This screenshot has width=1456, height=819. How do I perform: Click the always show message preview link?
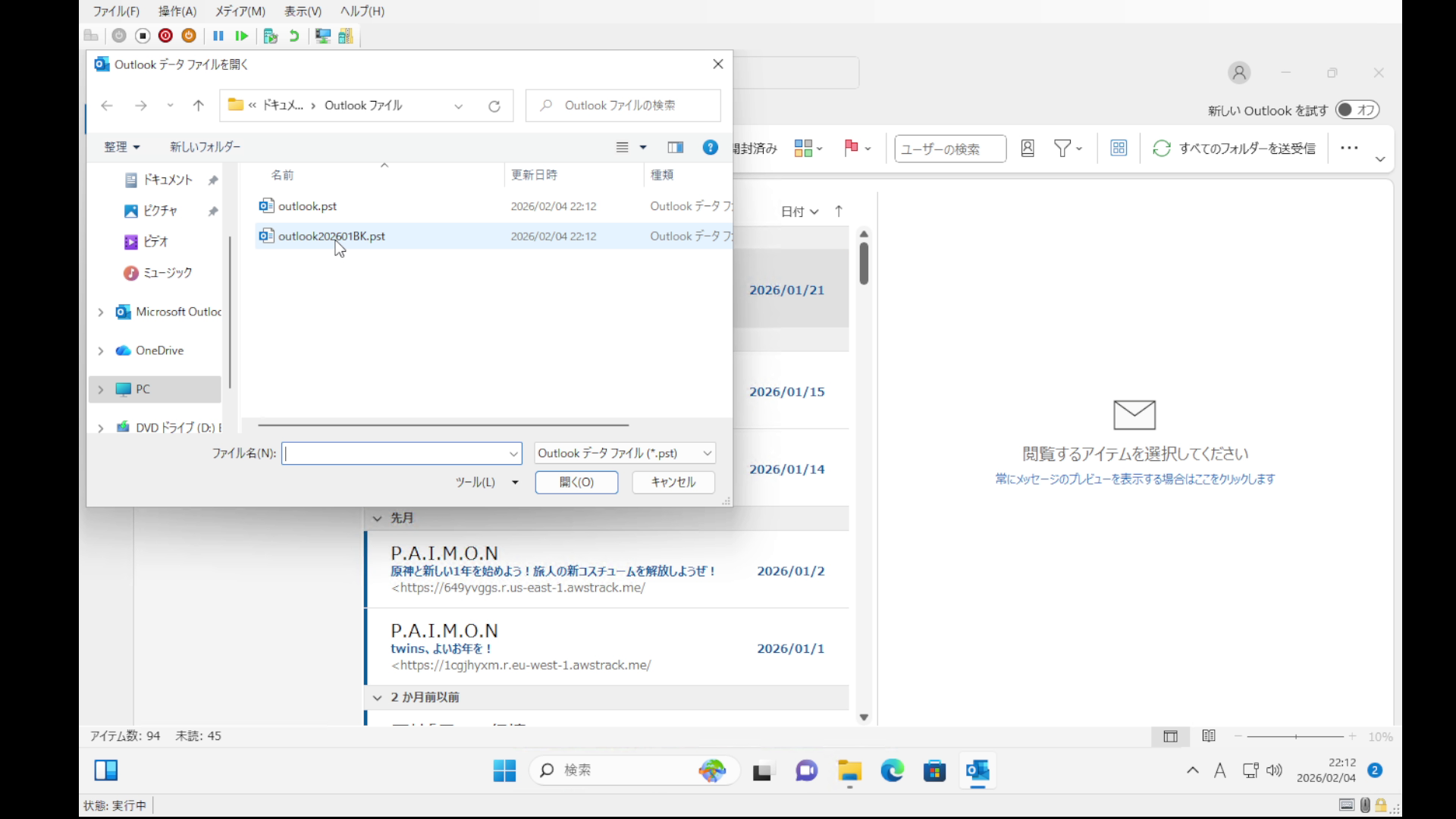[x=1134, y=479]
